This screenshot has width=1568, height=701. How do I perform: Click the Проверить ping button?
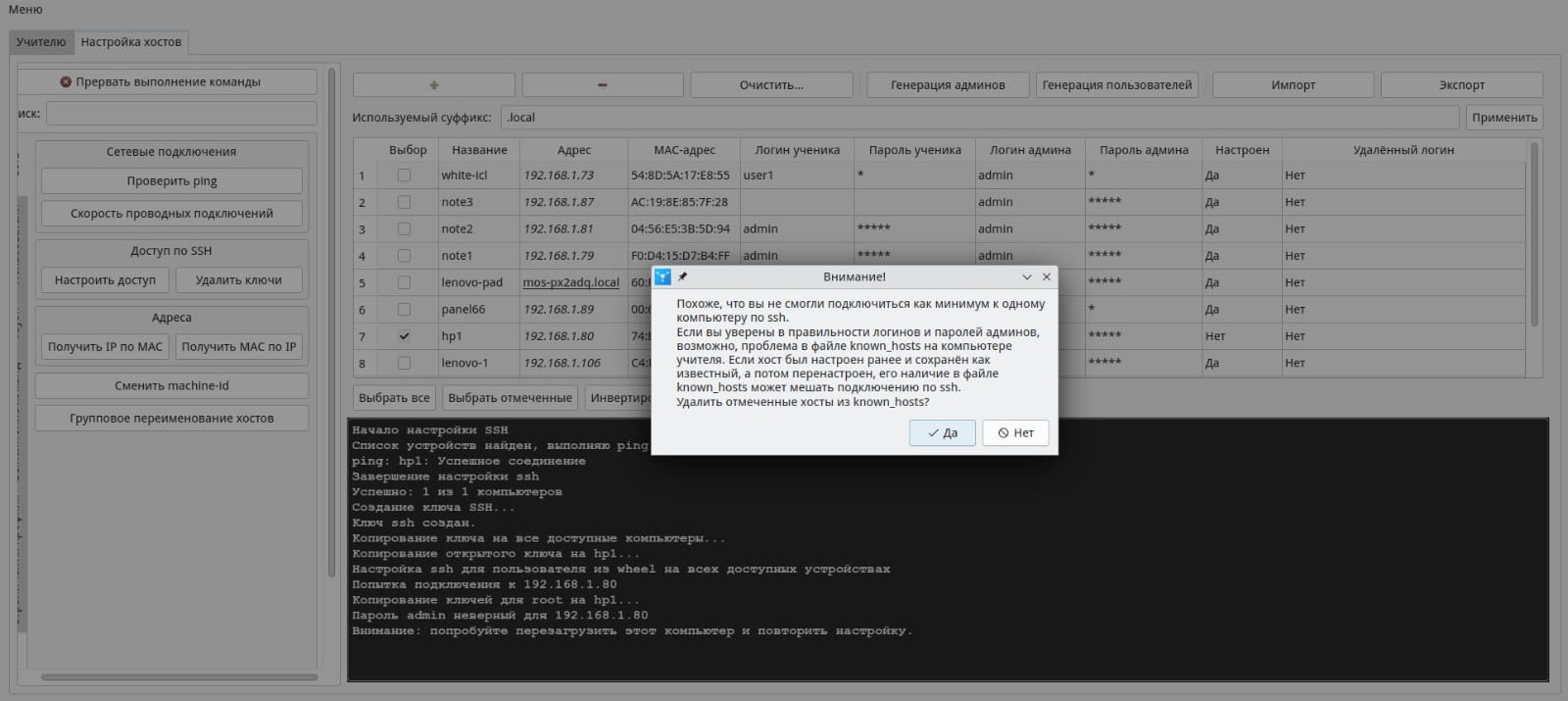pyautogui.click(x=171, y=181)
